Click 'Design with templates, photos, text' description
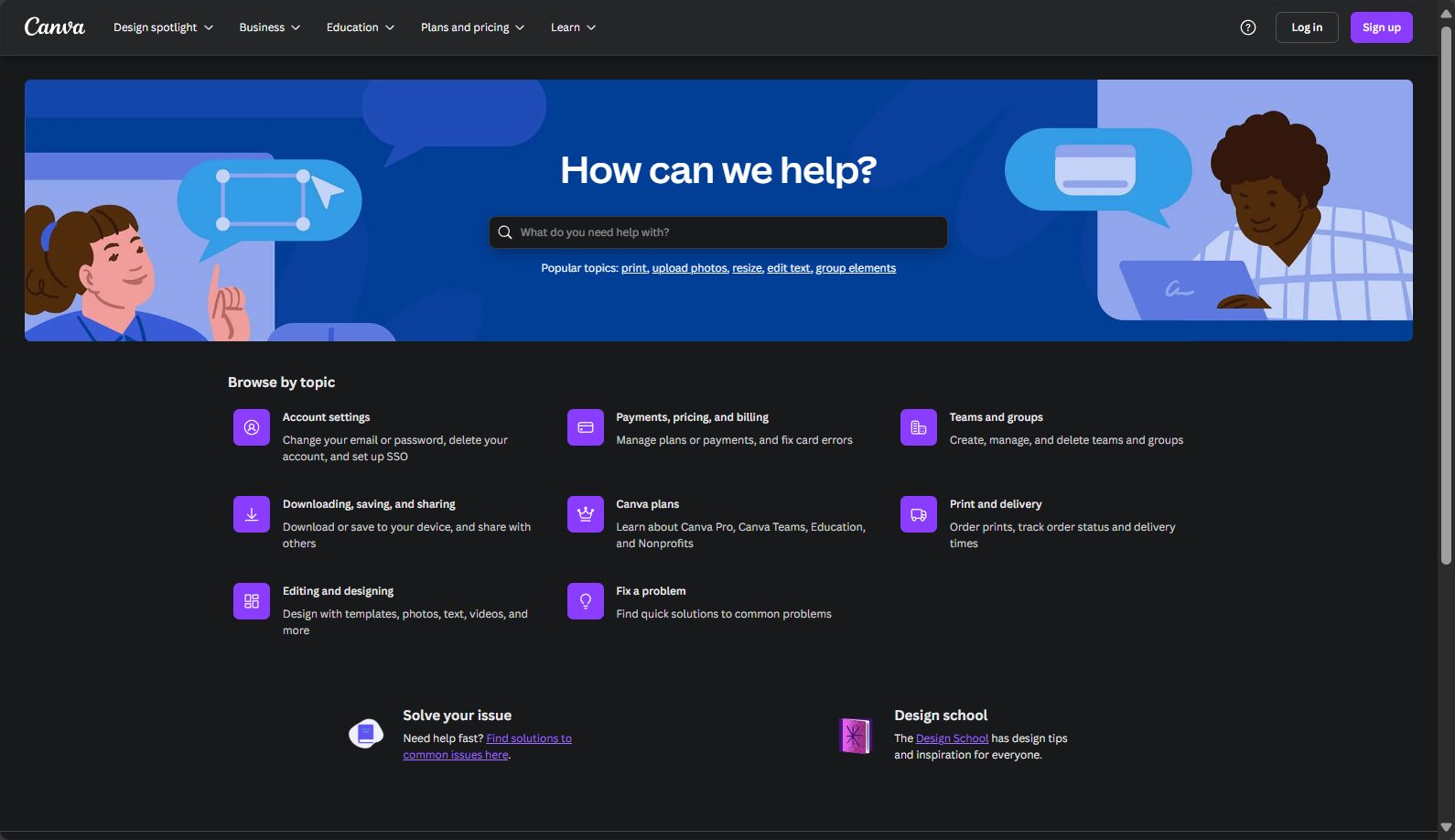This screenshot has width=1455, height=840. coord(405,622)
